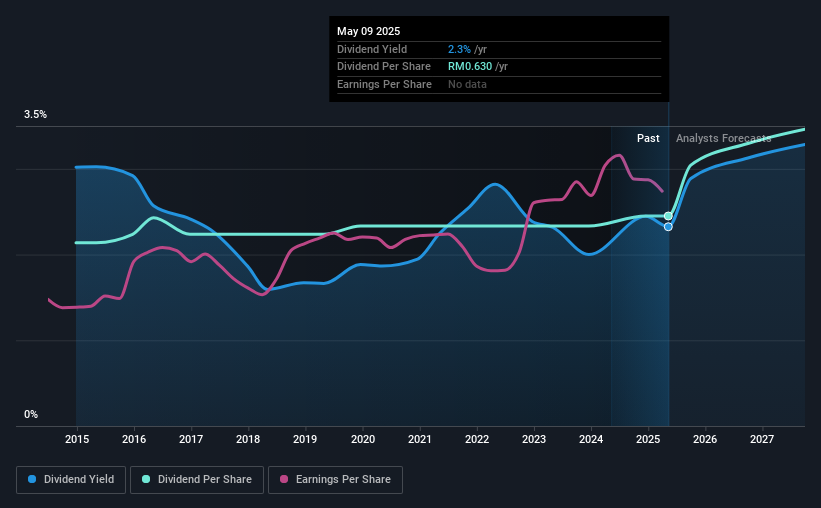Click the 2020 x-axis label
The height and width of the screenshot is (508, 821).
pyautogui.click(x=363, y=439)
